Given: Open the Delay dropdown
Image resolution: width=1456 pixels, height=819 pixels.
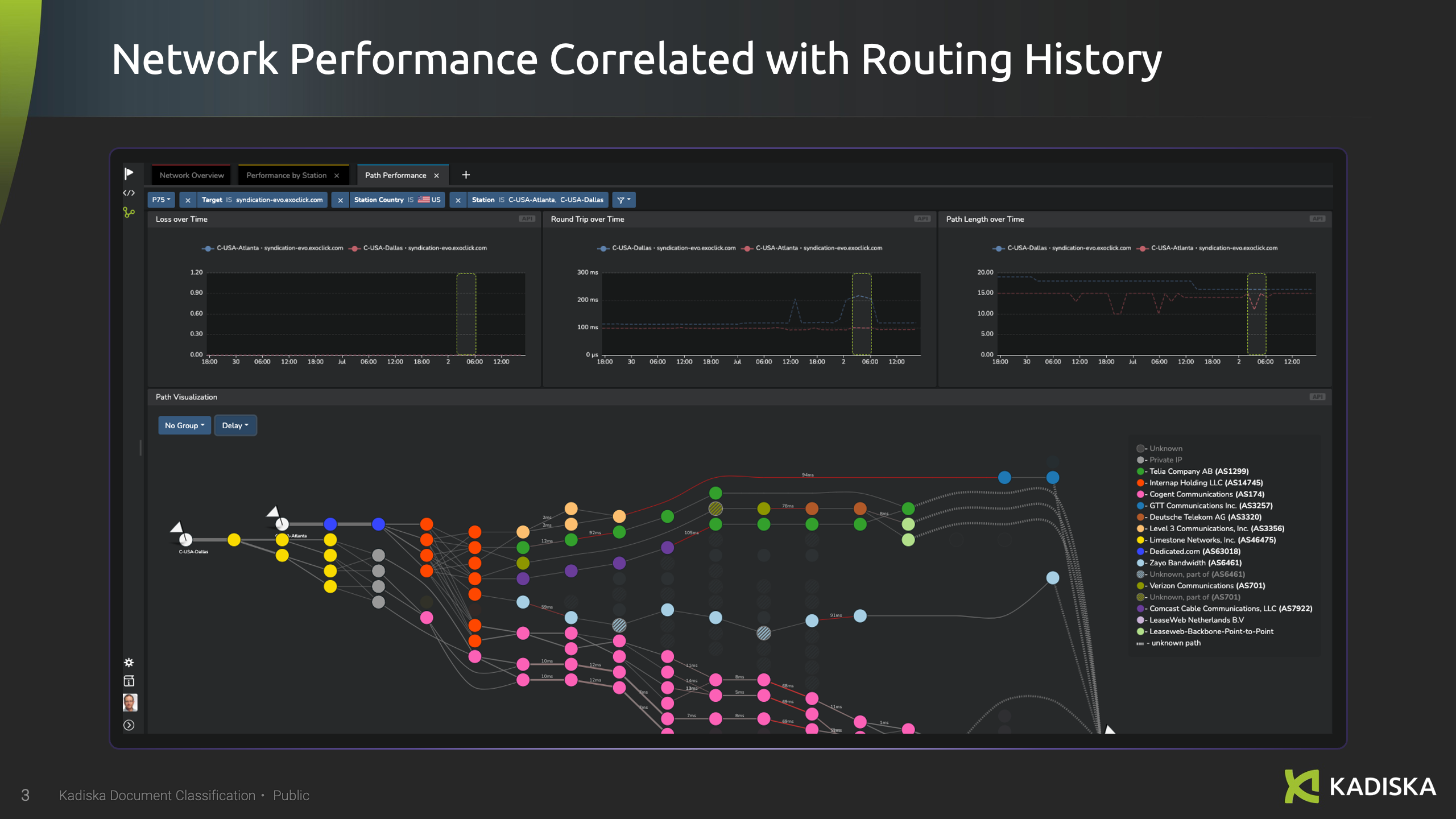Looking at the screenshot, I should pos(235,425).
